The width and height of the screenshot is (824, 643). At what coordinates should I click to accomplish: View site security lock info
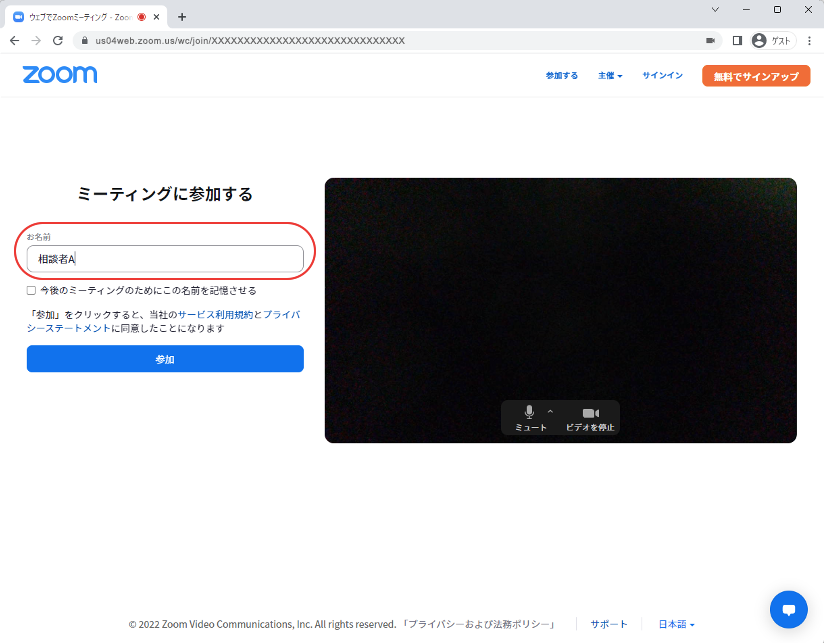tap(85, 40)
